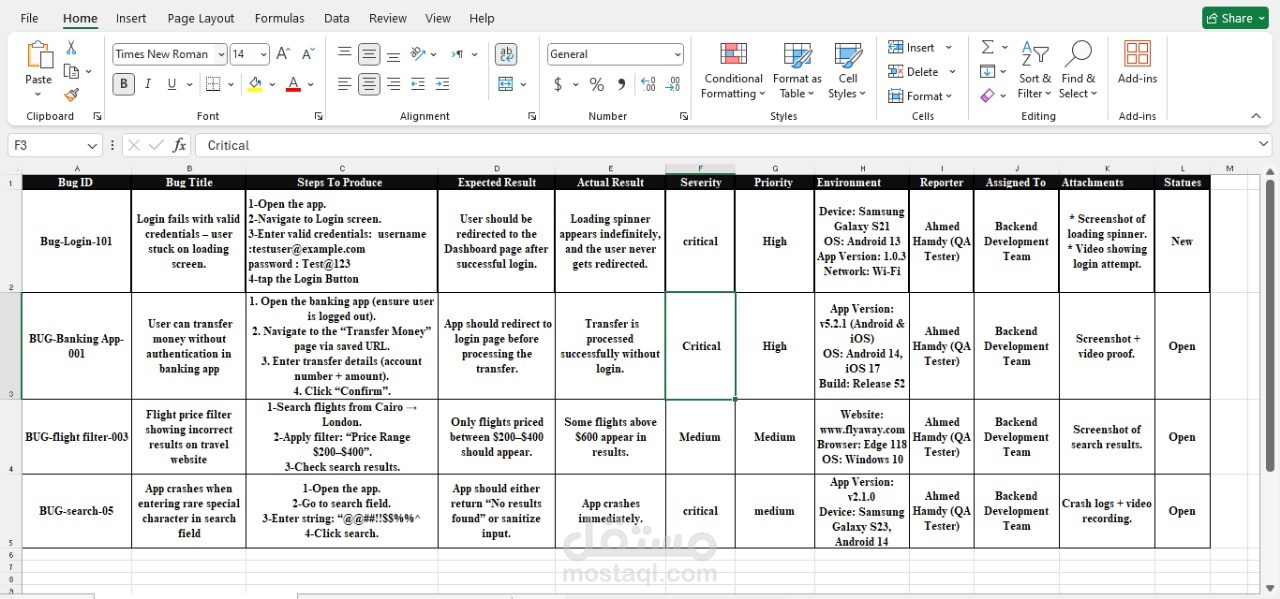Select column F header
The width and height of the screenshot is (1280, 599).
coord(700,169)
